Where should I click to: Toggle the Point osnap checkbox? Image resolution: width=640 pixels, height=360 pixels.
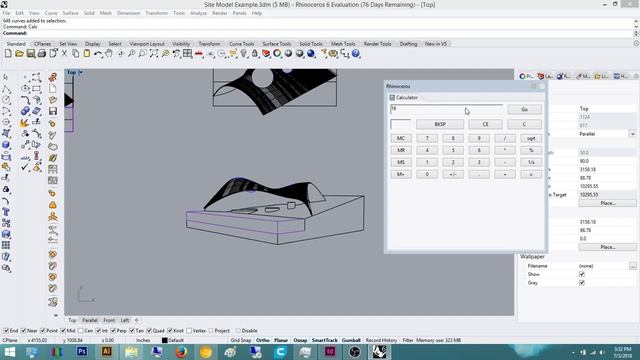(x=42, y=331)
